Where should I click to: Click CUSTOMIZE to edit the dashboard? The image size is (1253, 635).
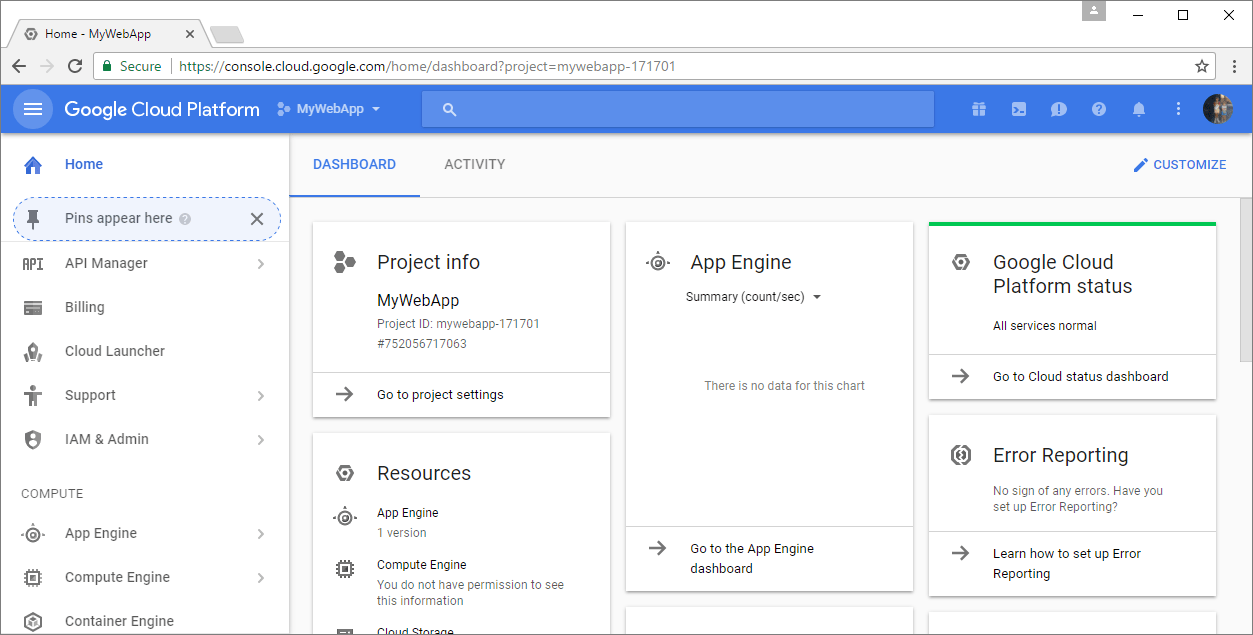[1180, 164]
